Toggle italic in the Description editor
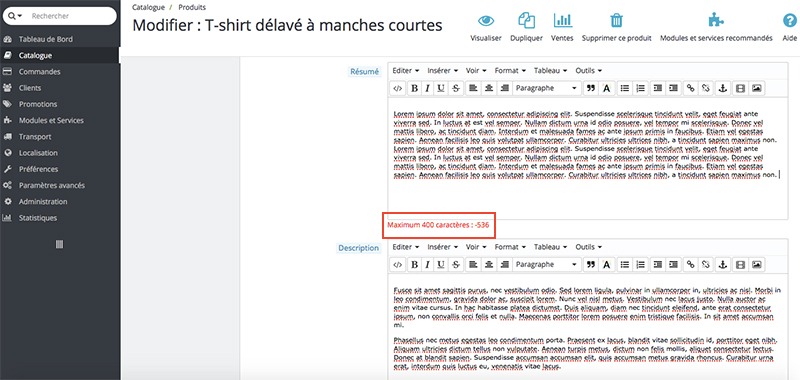The width and height of the screenshot is (800, 380). click(x=428, y=264)
